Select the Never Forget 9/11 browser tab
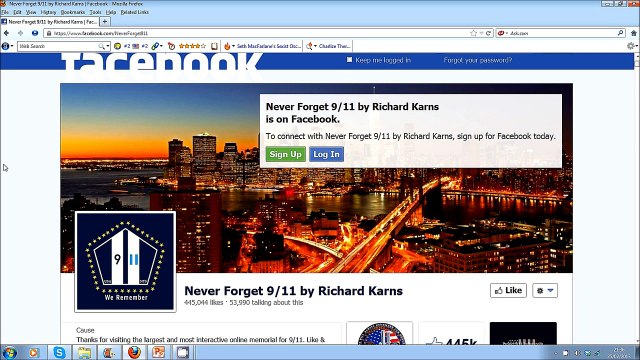This screenshot has height=360, width=640. click(49, 21)
